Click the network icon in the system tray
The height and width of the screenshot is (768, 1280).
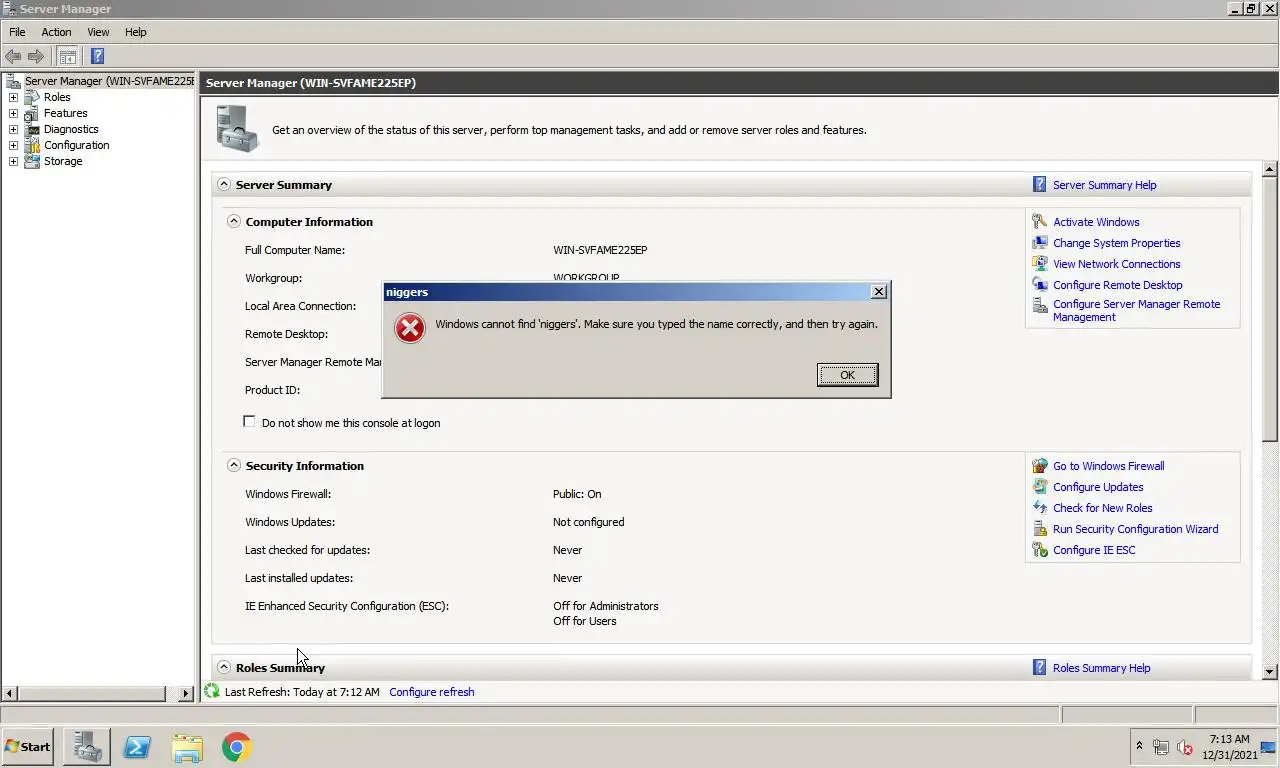click(x=1161, y=747)
